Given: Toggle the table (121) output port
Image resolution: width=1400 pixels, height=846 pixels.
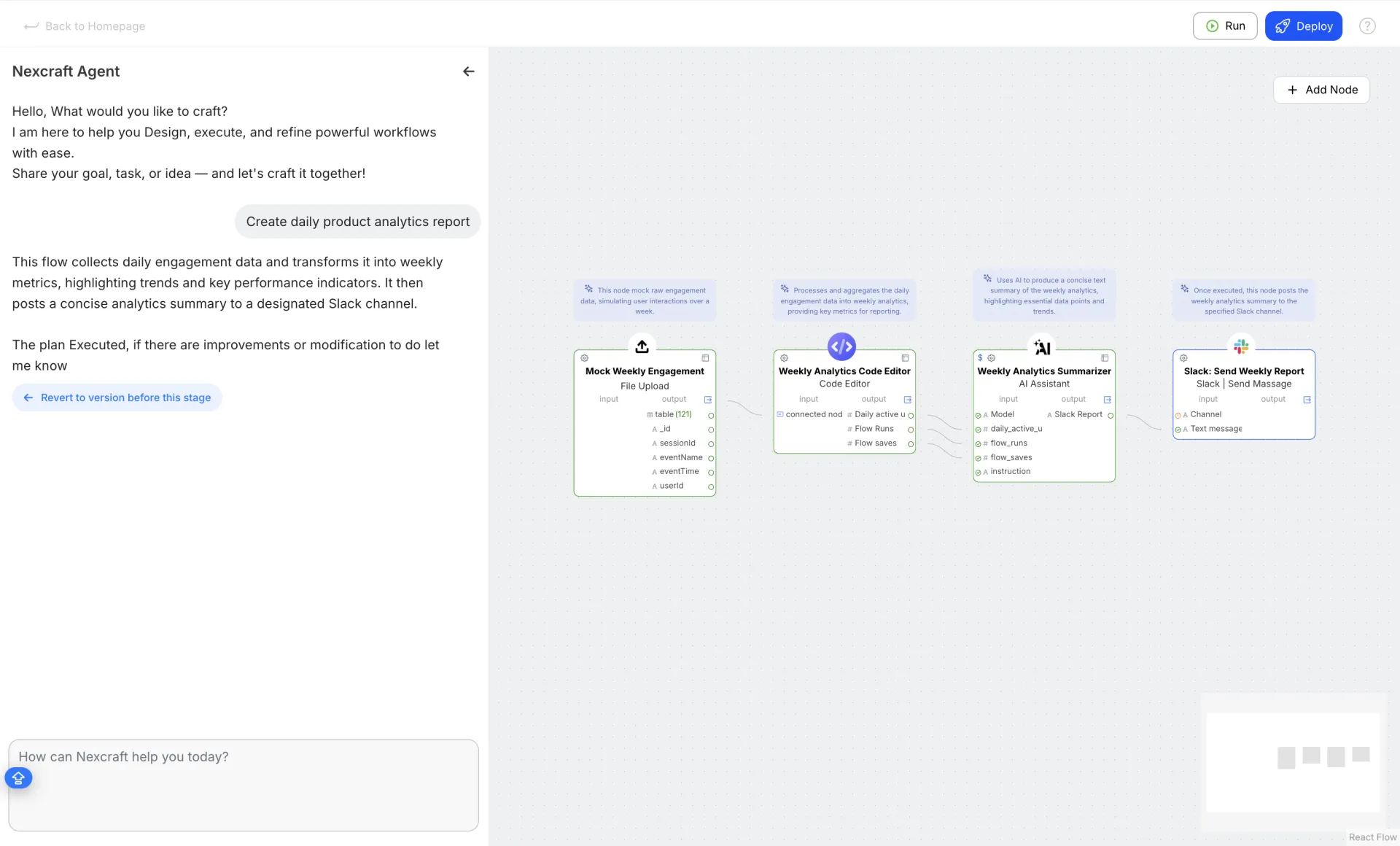Looking at the screenshot, I should 711,415.
